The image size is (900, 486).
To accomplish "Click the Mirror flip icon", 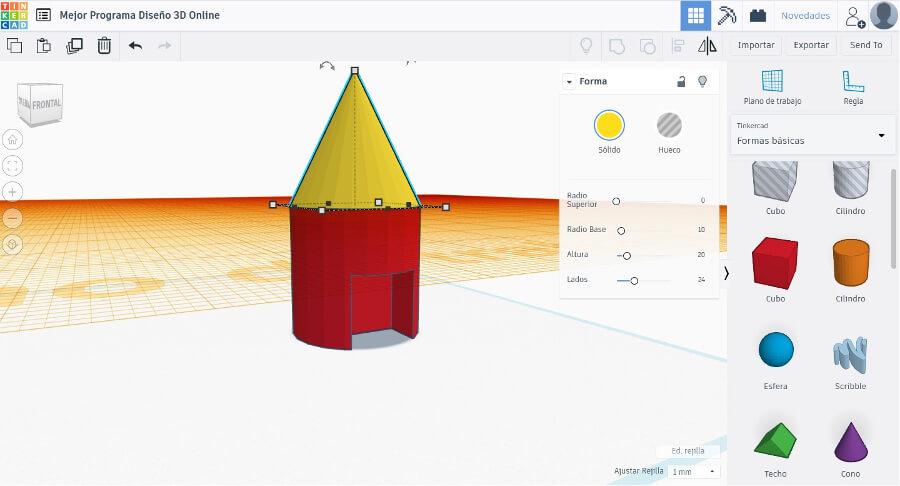I will pos(707,45).
